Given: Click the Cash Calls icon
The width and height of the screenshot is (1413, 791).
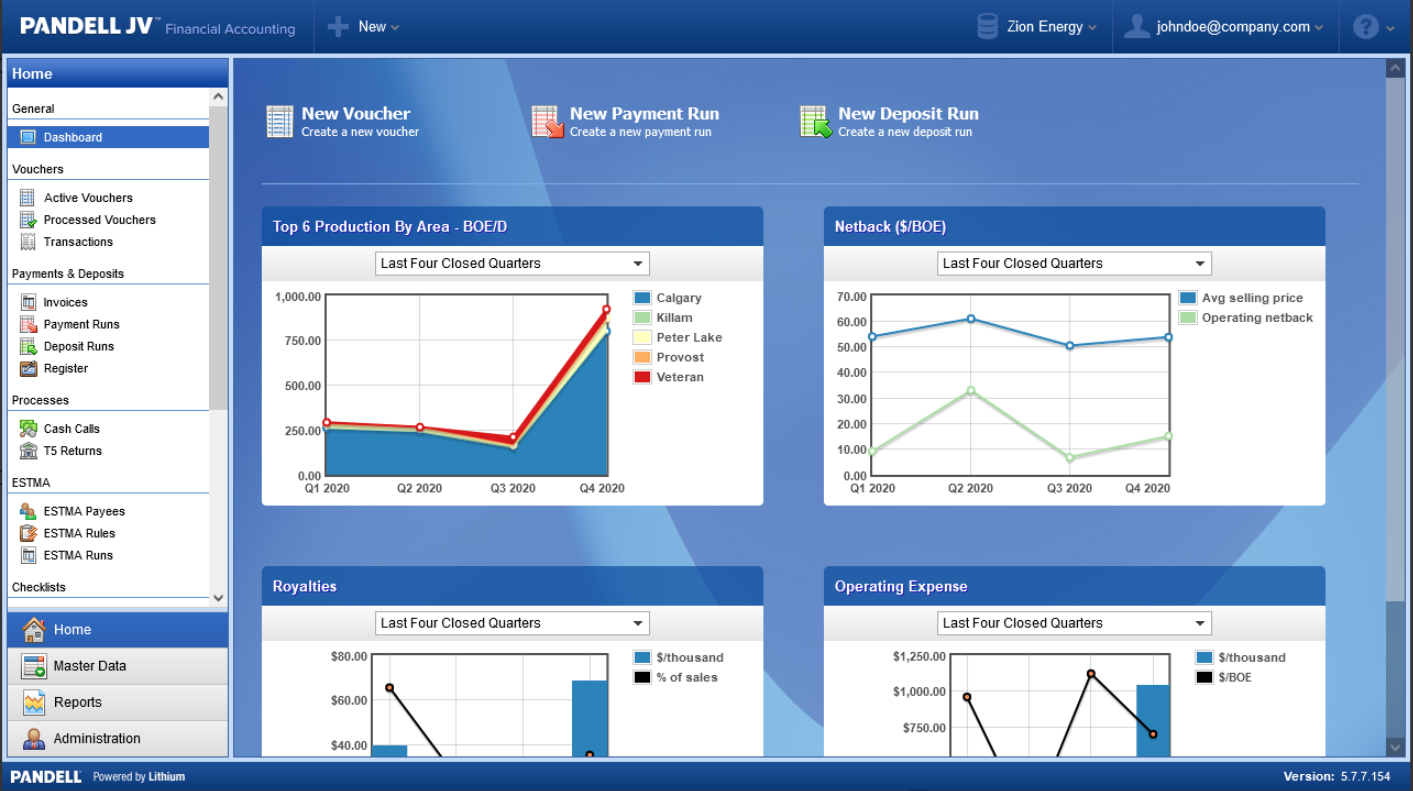Looking at the screenshot, I should [28, 428].
